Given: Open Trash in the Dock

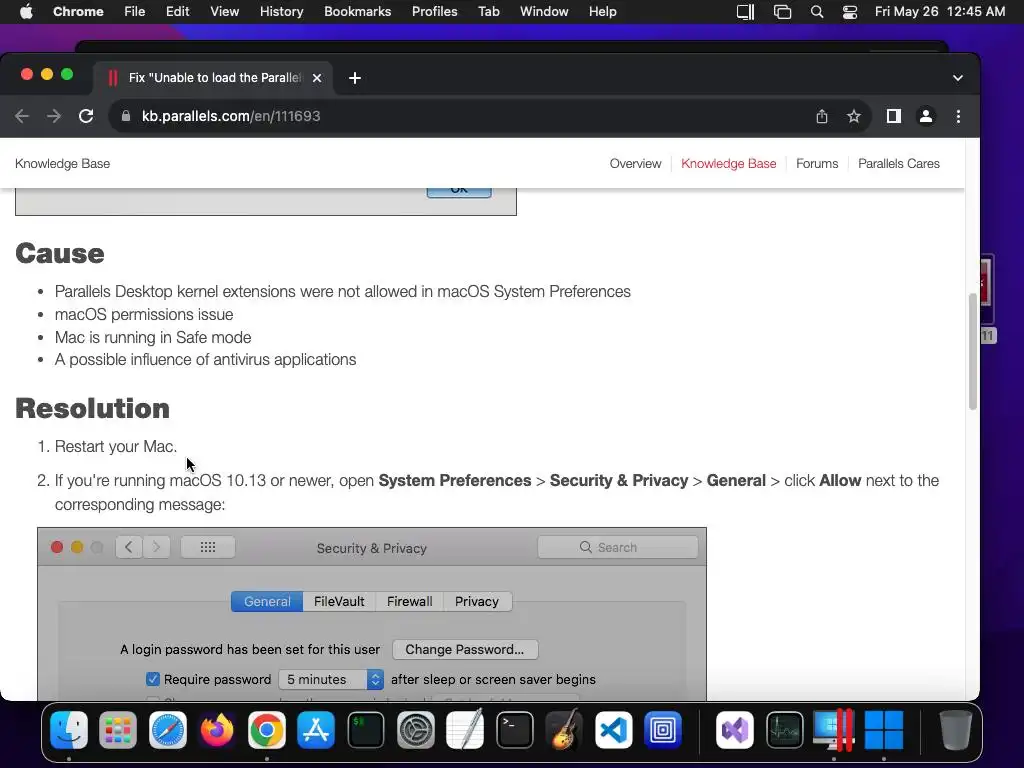Looking at the screenshot, I should [x=955, y=729].
